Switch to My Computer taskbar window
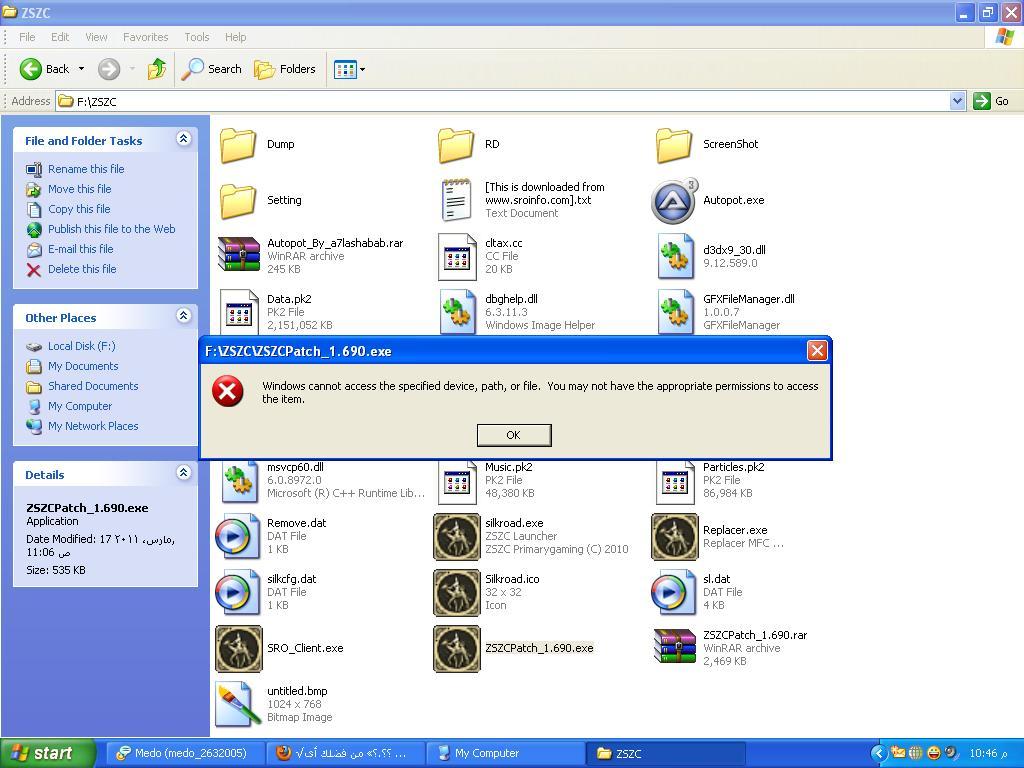The width and height of the screenshot is (1024, 768). coord(505,753)
